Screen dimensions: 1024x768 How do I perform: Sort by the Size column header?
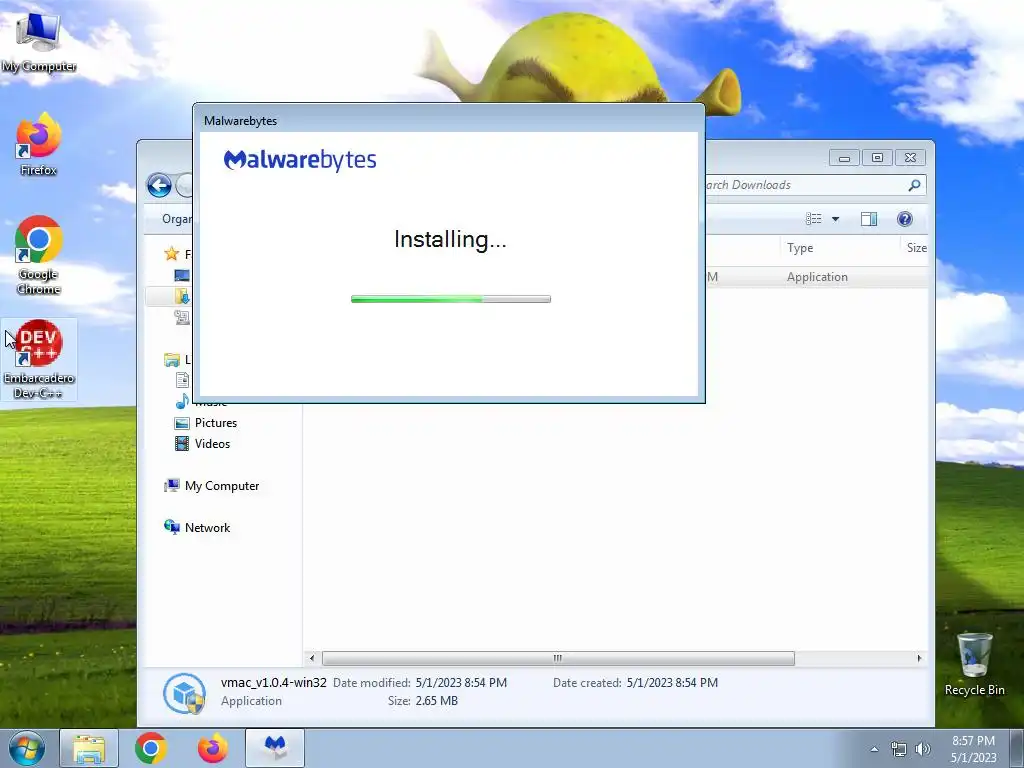[x=916, y=248]
